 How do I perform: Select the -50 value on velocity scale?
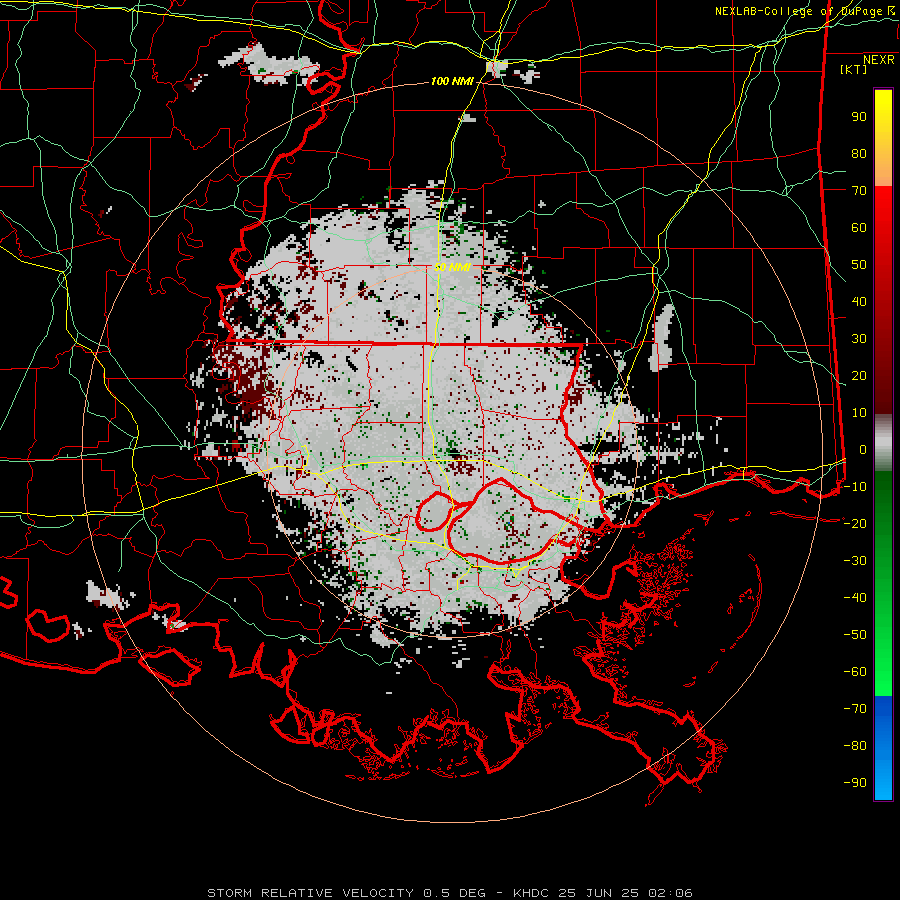point(855,635)
